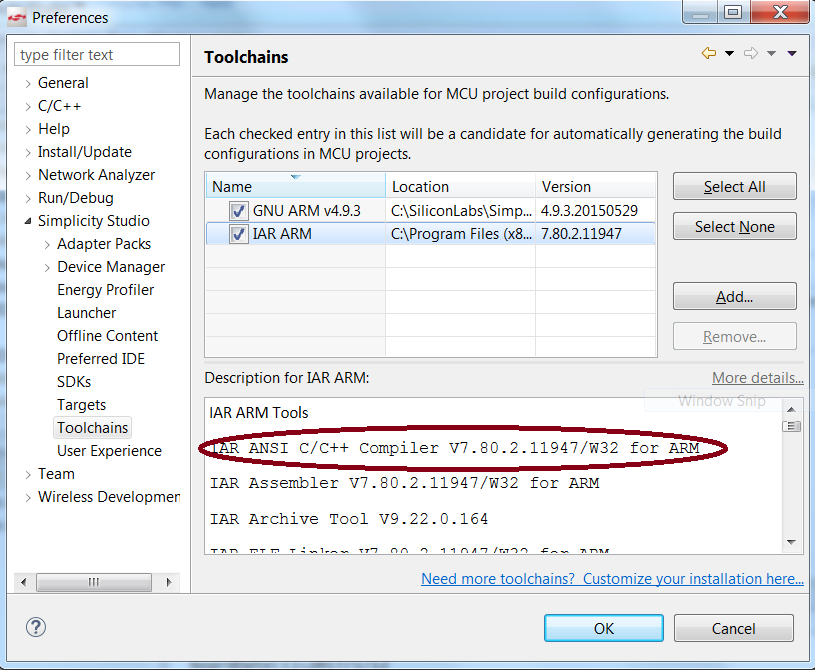The image size is (815, 670).
Task: Expand the Adapter Packs node
Action: 47,244
